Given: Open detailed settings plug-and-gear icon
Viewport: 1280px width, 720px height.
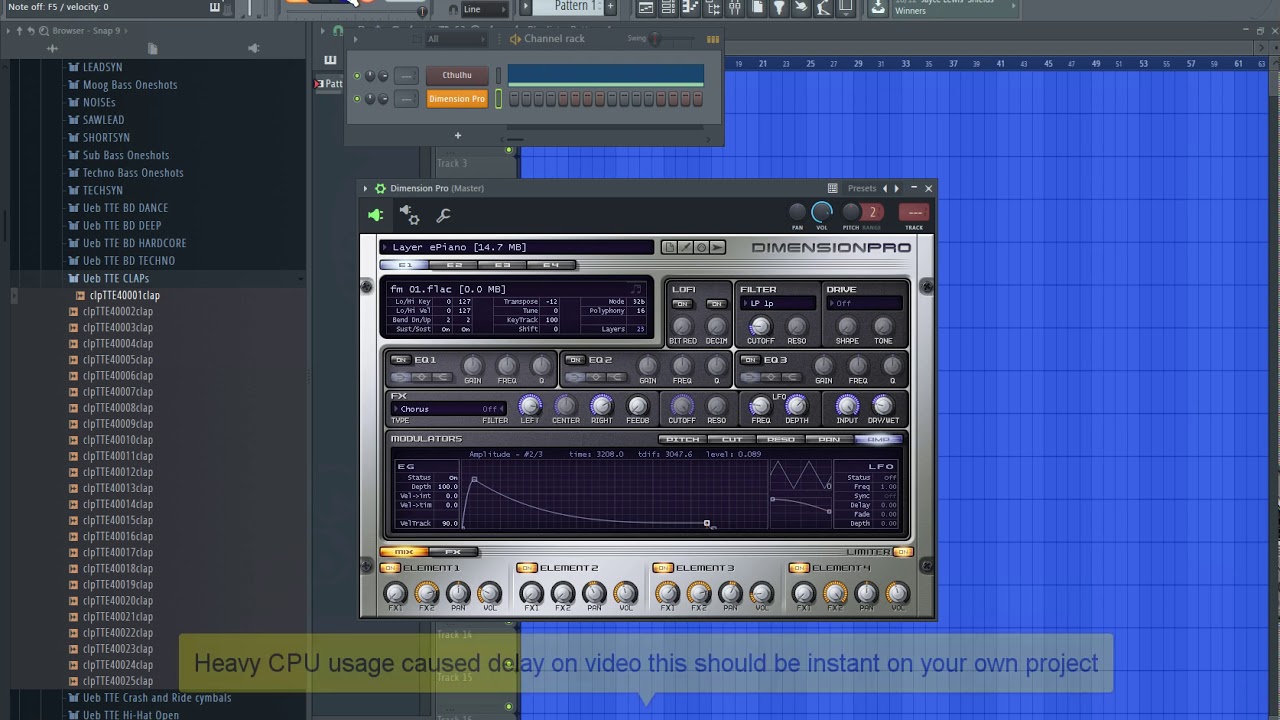Looking at the screenshot, I should (409, 215).
